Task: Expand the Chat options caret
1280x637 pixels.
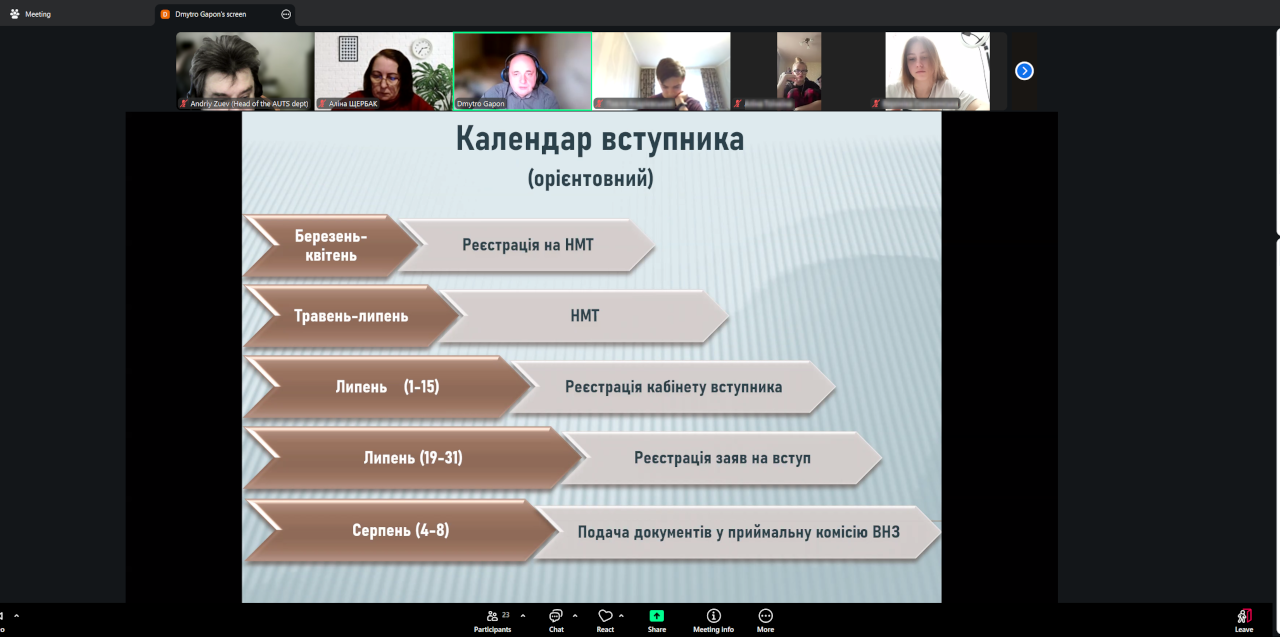Action: click(x=575, y=616)
